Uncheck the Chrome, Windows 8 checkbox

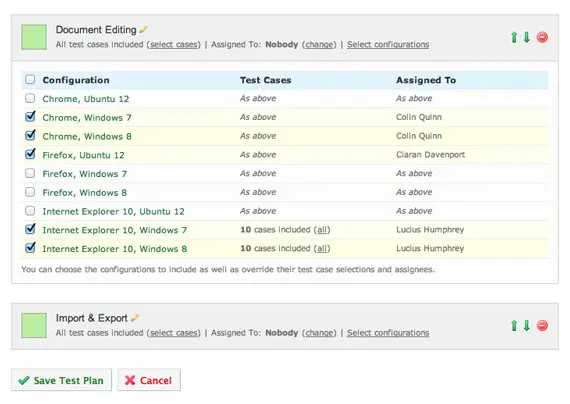pos(30,135)
